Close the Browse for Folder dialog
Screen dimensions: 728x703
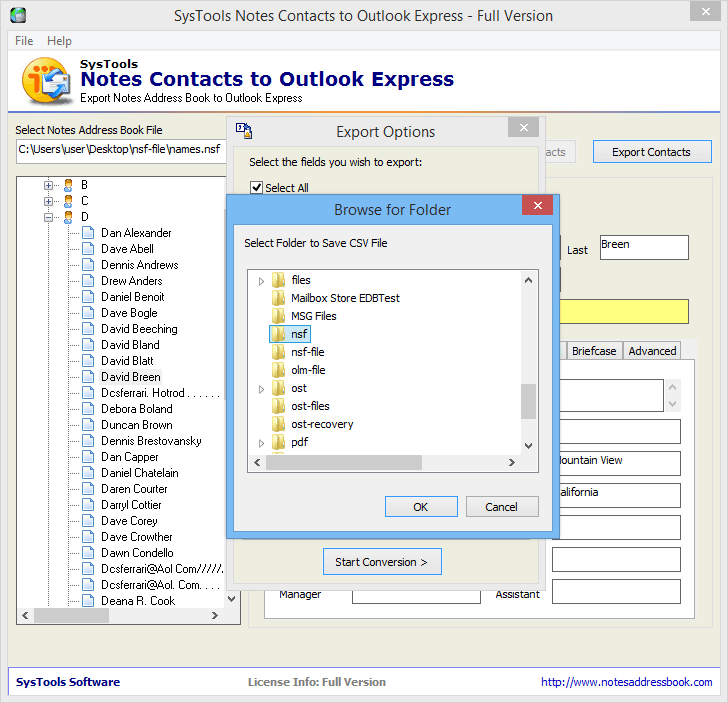point(538,205)
